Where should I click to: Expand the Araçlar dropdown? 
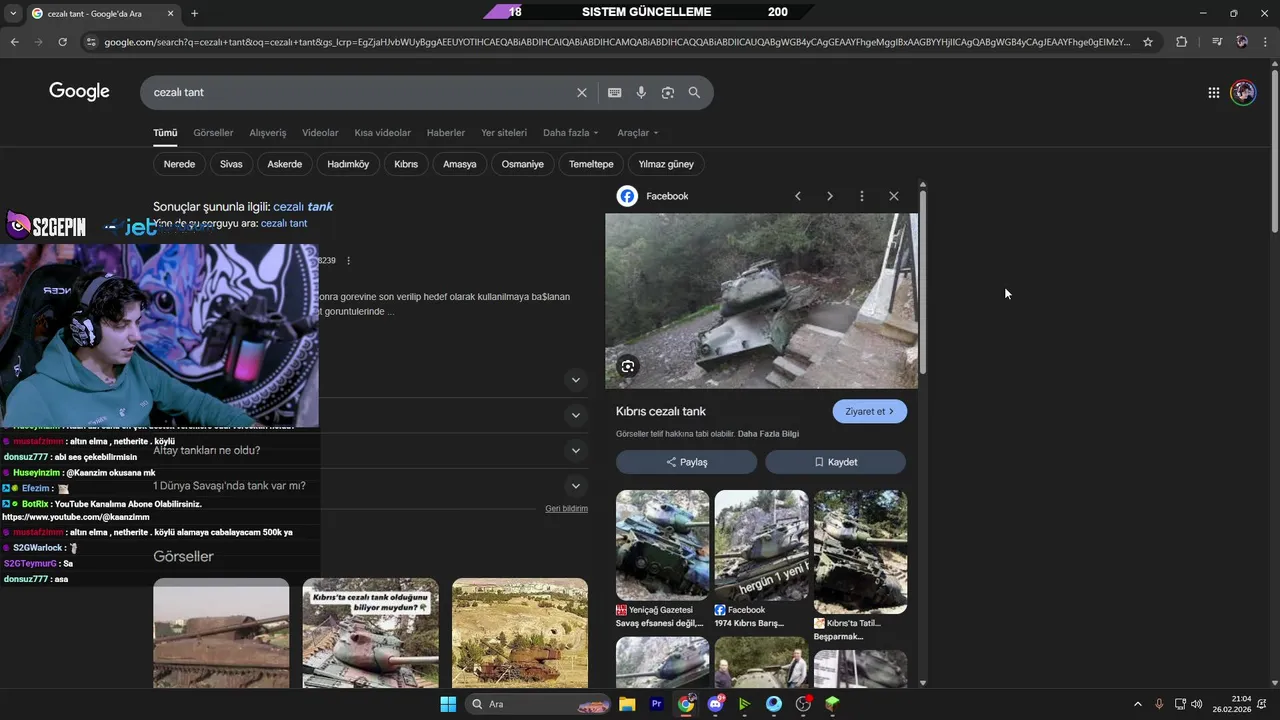pyautogui.click(x=638, y=132)
